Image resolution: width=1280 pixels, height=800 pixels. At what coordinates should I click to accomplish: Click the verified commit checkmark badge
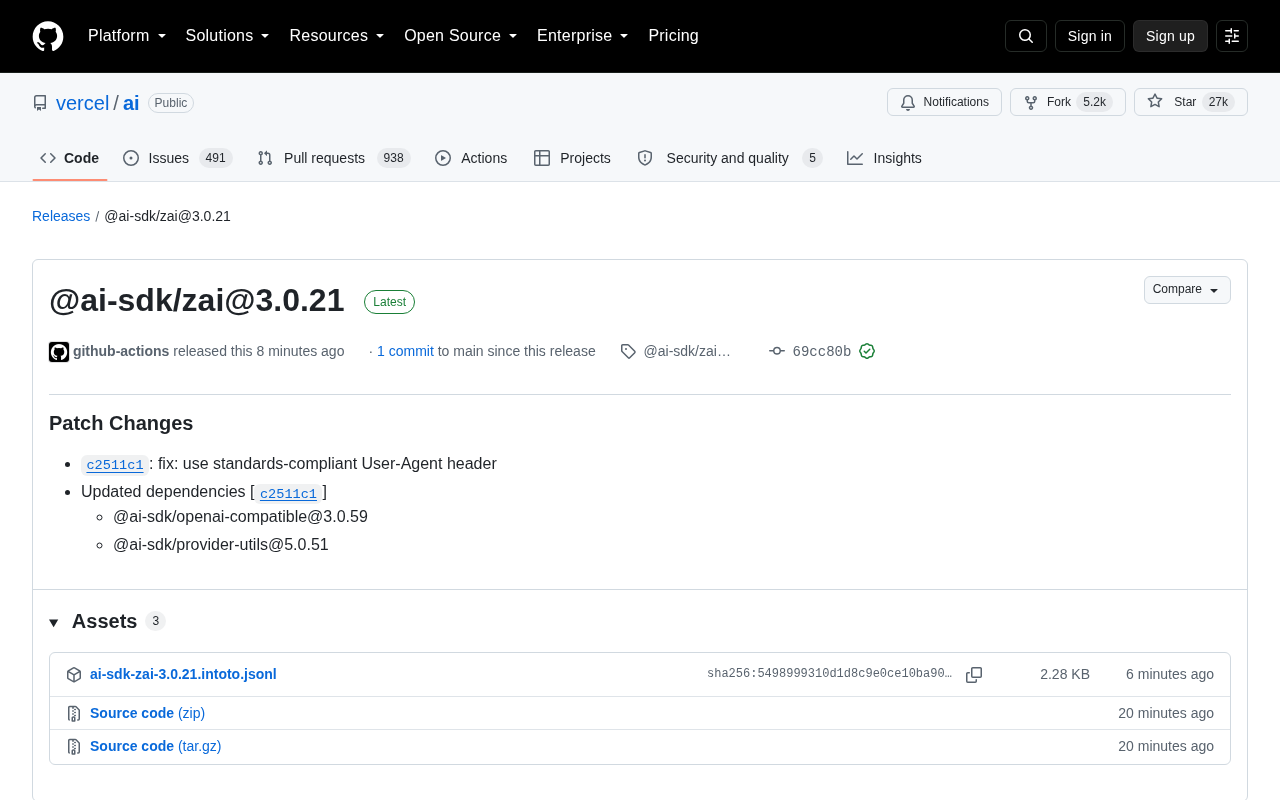click(867, 351)
